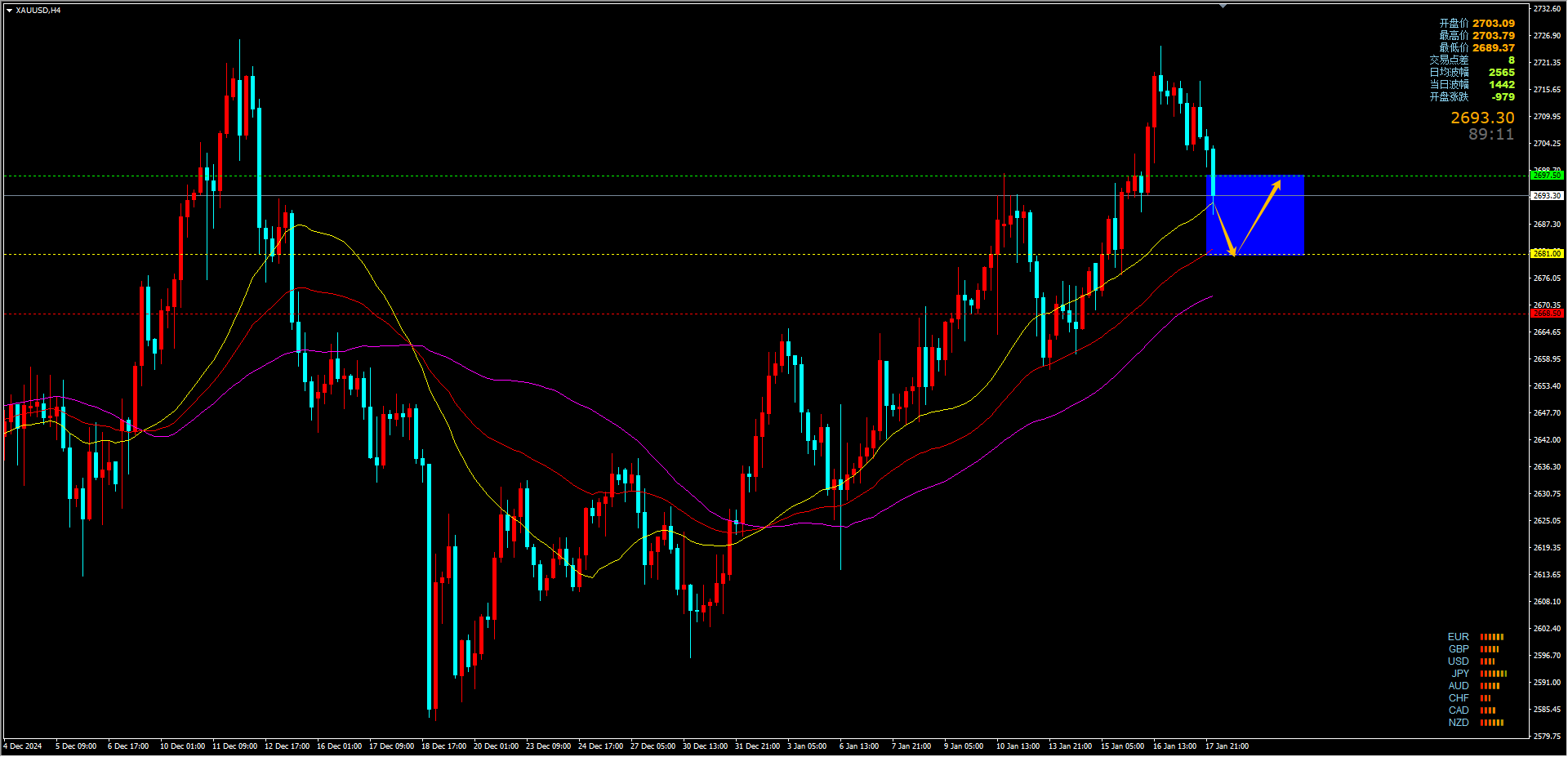Click the CHF strength bar meter
Image resolution: width=1568 pixels, height=757 pixels.
[x=1486, y=698]
